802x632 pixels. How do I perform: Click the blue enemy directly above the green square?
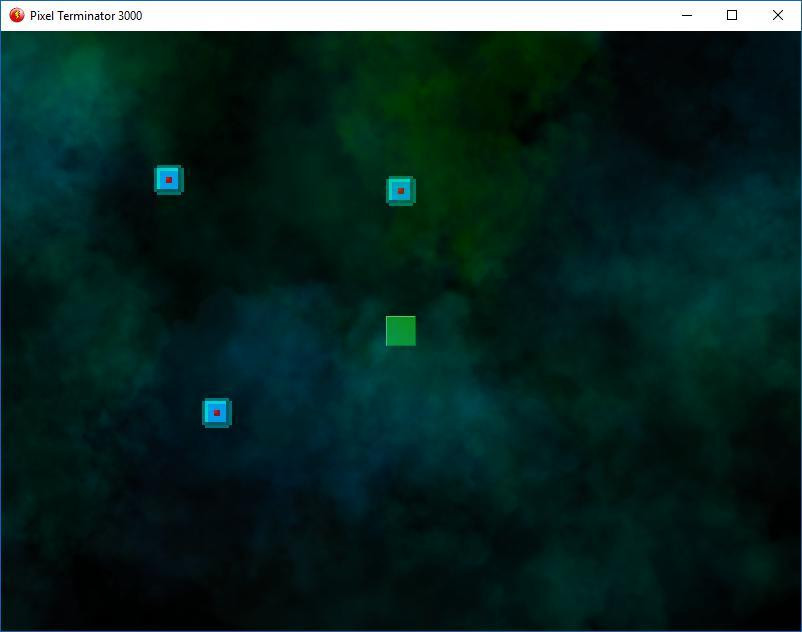[401, 191]
